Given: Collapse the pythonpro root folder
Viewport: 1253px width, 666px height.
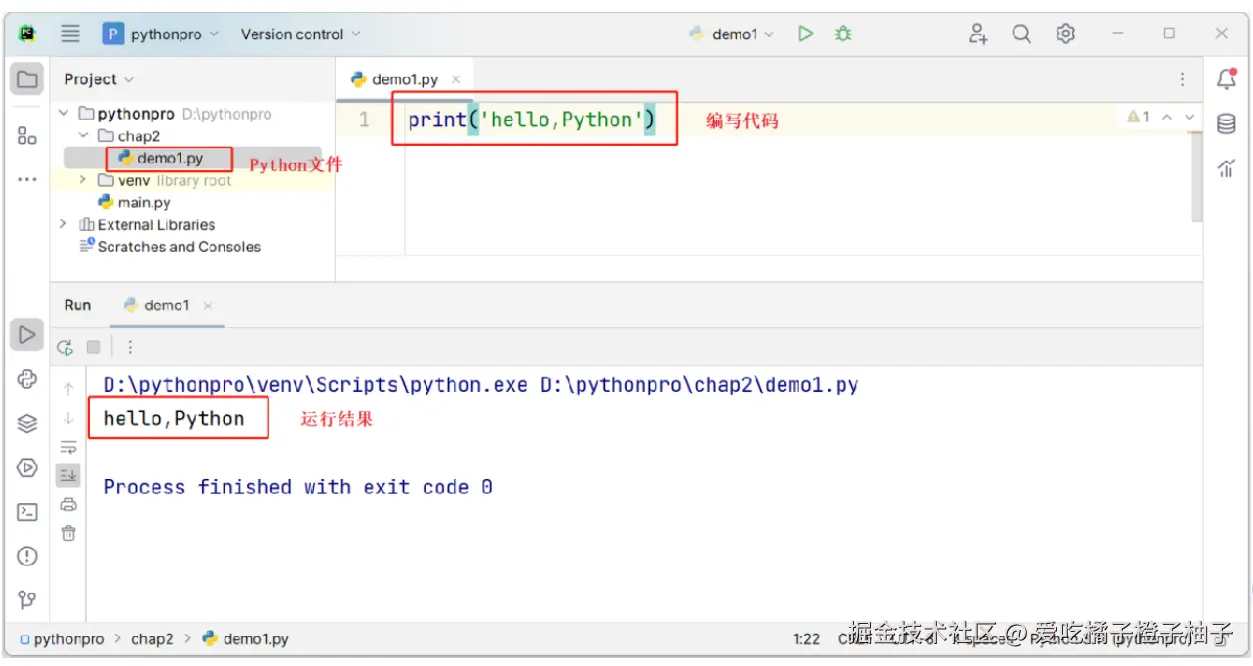Looking at the screenshot, I should (x=63, y=114).
